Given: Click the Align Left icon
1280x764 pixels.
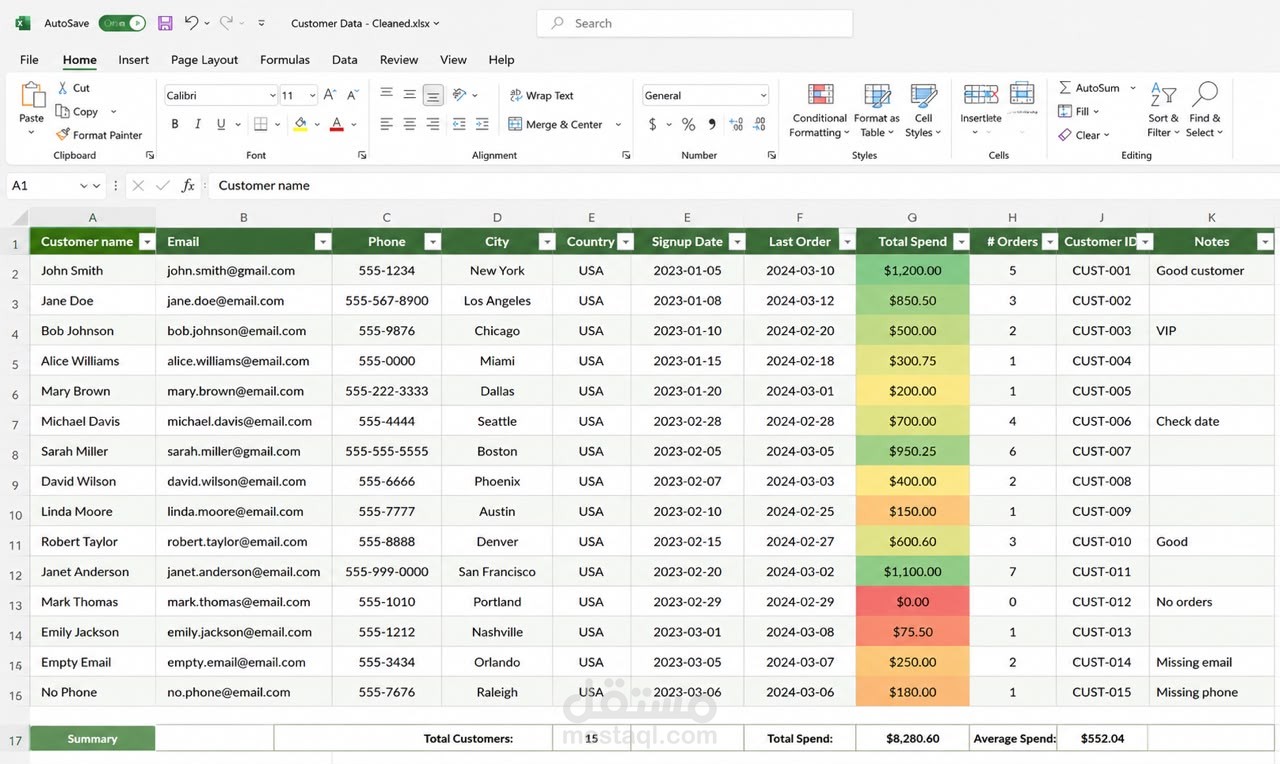Looking at the screenshot, I should pyautogui.click(x=386, y=124).
